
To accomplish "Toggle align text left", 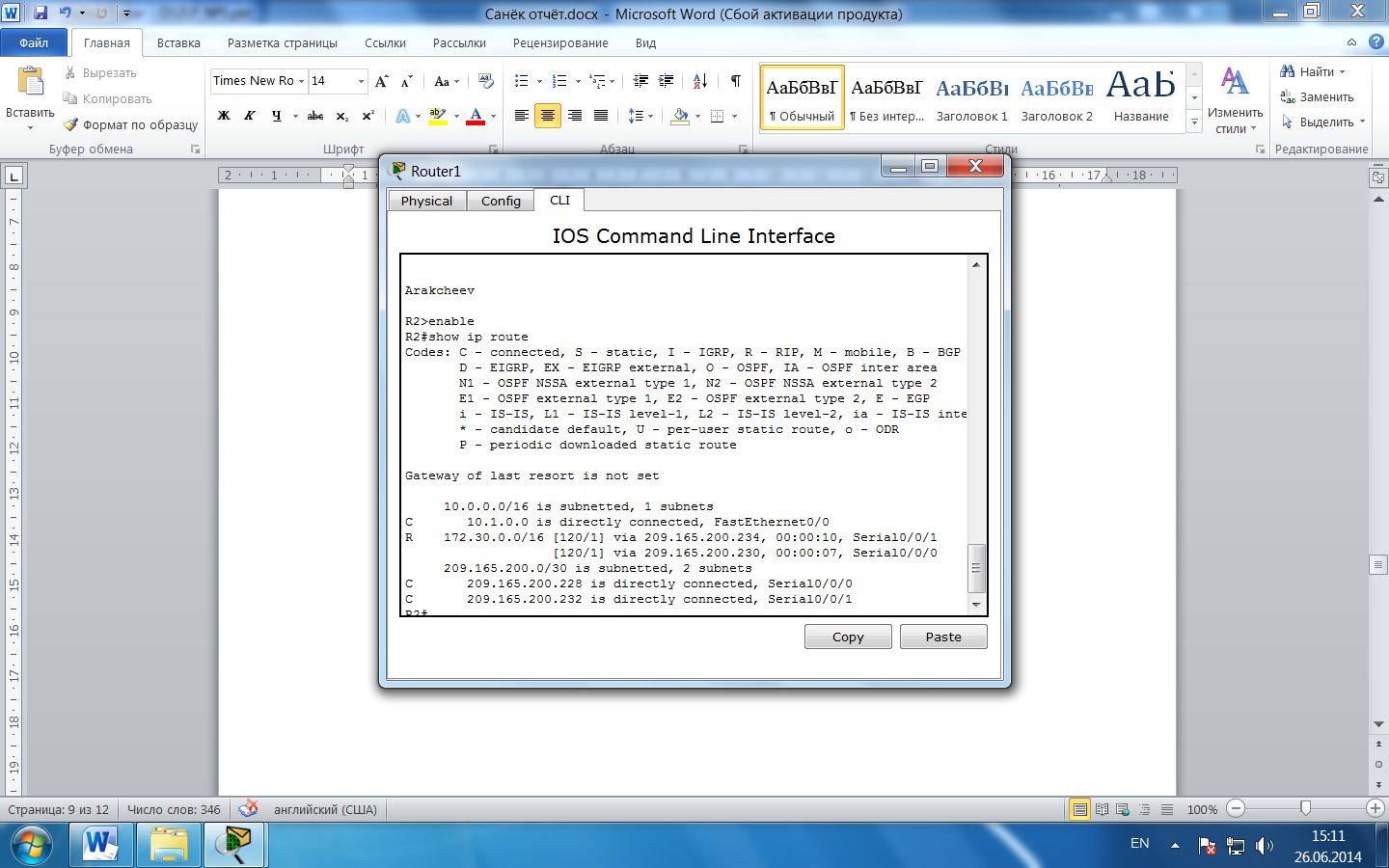I will pyautogui.click(x=522, y=116).
